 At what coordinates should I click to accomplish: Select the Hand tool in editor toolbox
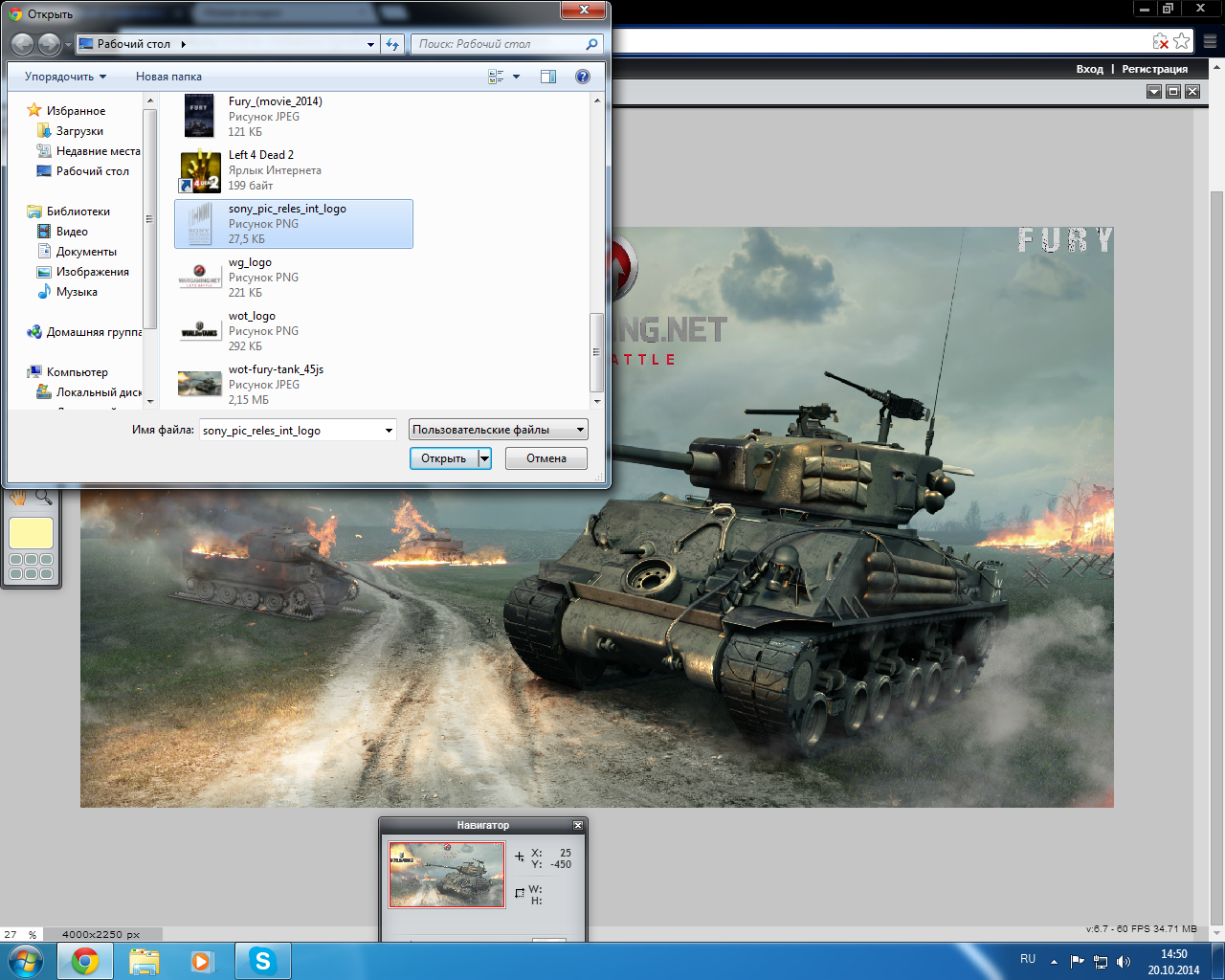click(18, 497)
